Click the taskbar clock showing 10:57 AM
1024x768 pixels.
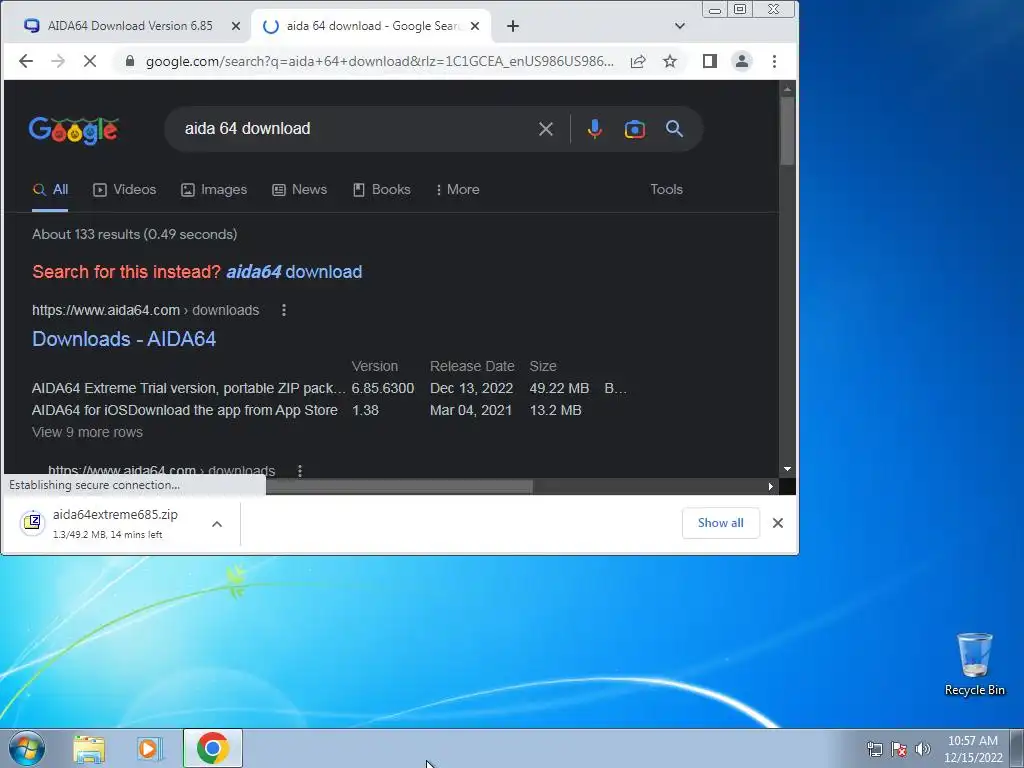coord(972,749)
